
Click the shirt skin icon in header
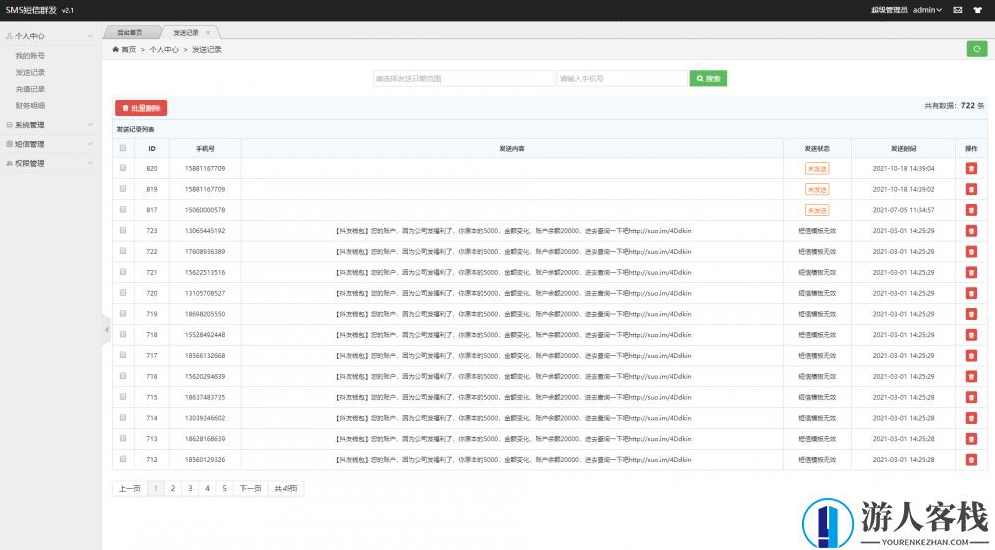tap(979, 10)
